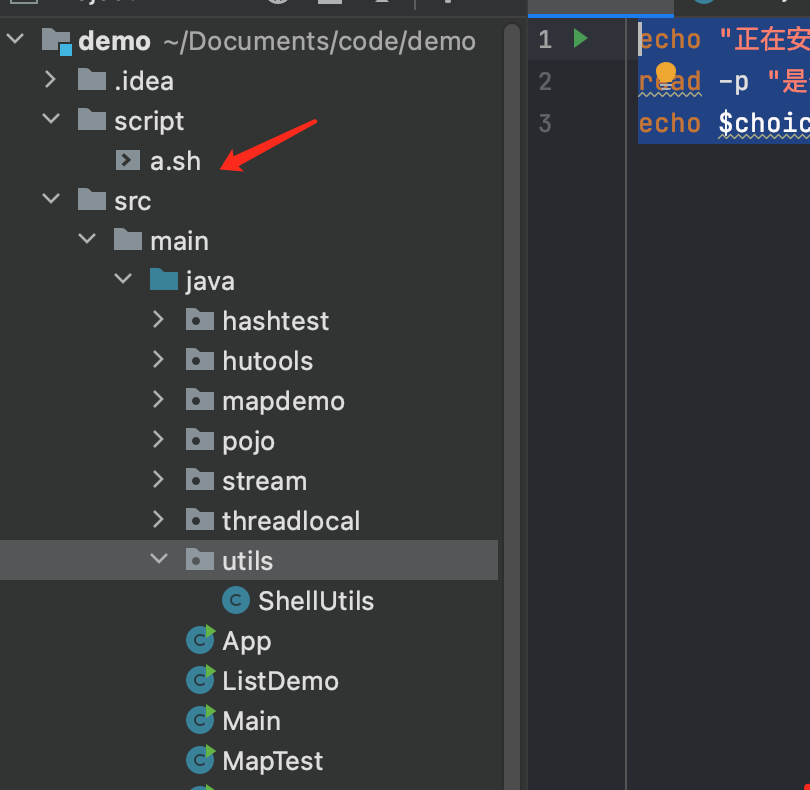Click the App class icon
Image resolution: width=810 pixels, height=790 pixels.
(x=199, y=640)
